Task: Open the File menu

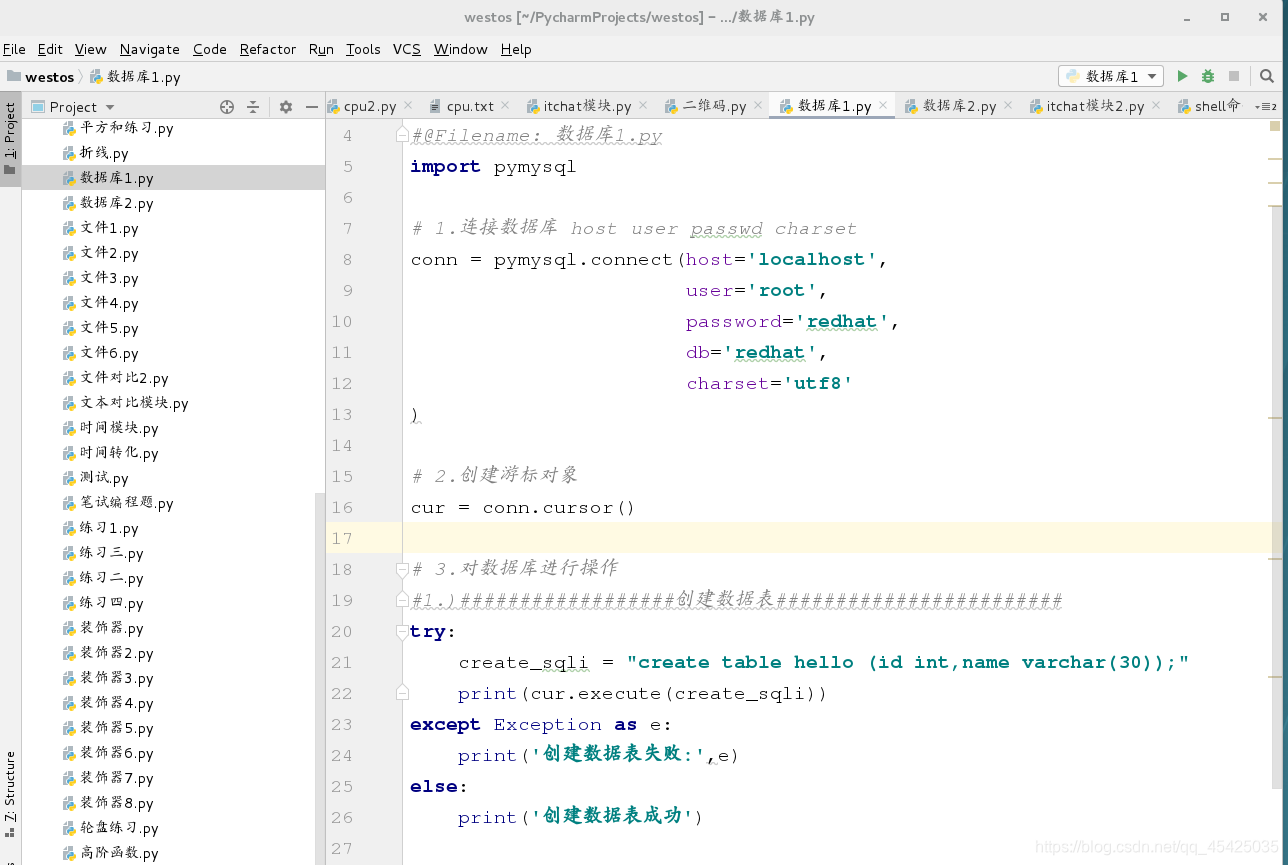Action: (x=14, y=49)
